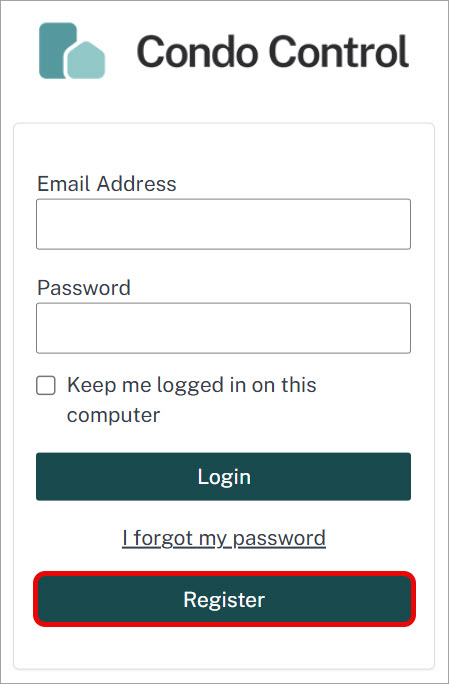449x684 pixels.
Task: Click the Keep me logged in label text
Action: tap(192, 400)
